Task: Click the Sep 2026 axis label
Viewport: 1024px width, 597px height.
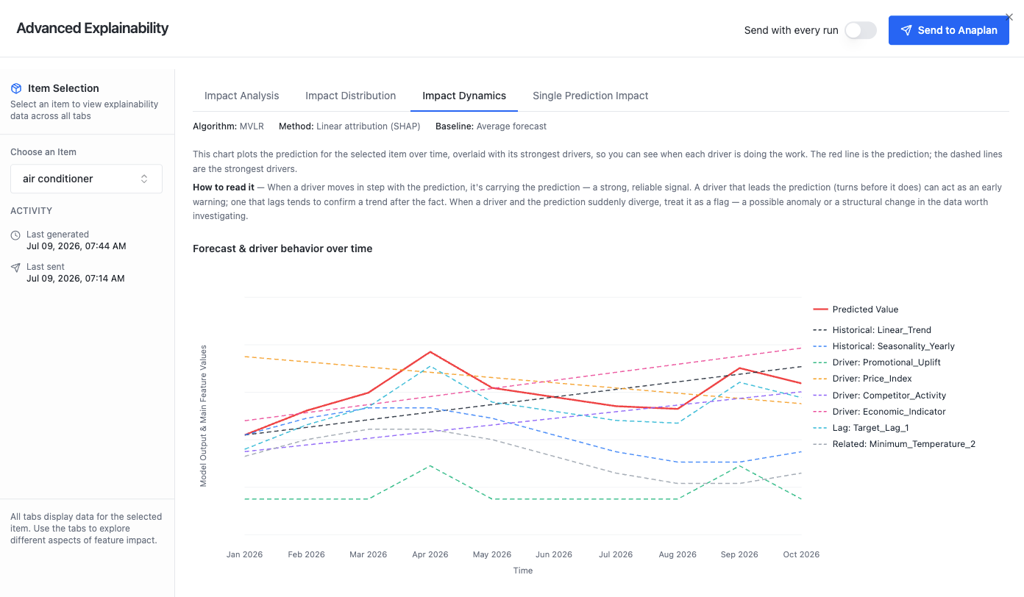Action: coord(739,555)
